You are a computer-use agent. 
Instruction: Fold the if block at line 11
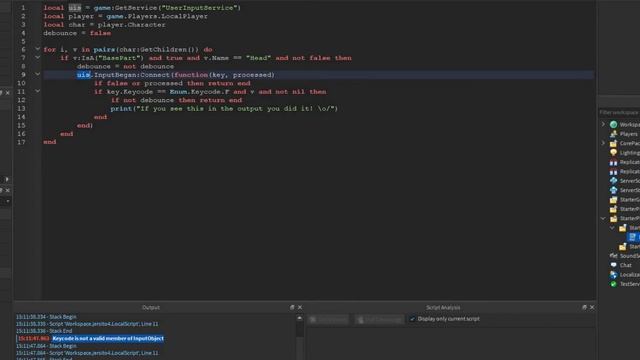(38, 91)
